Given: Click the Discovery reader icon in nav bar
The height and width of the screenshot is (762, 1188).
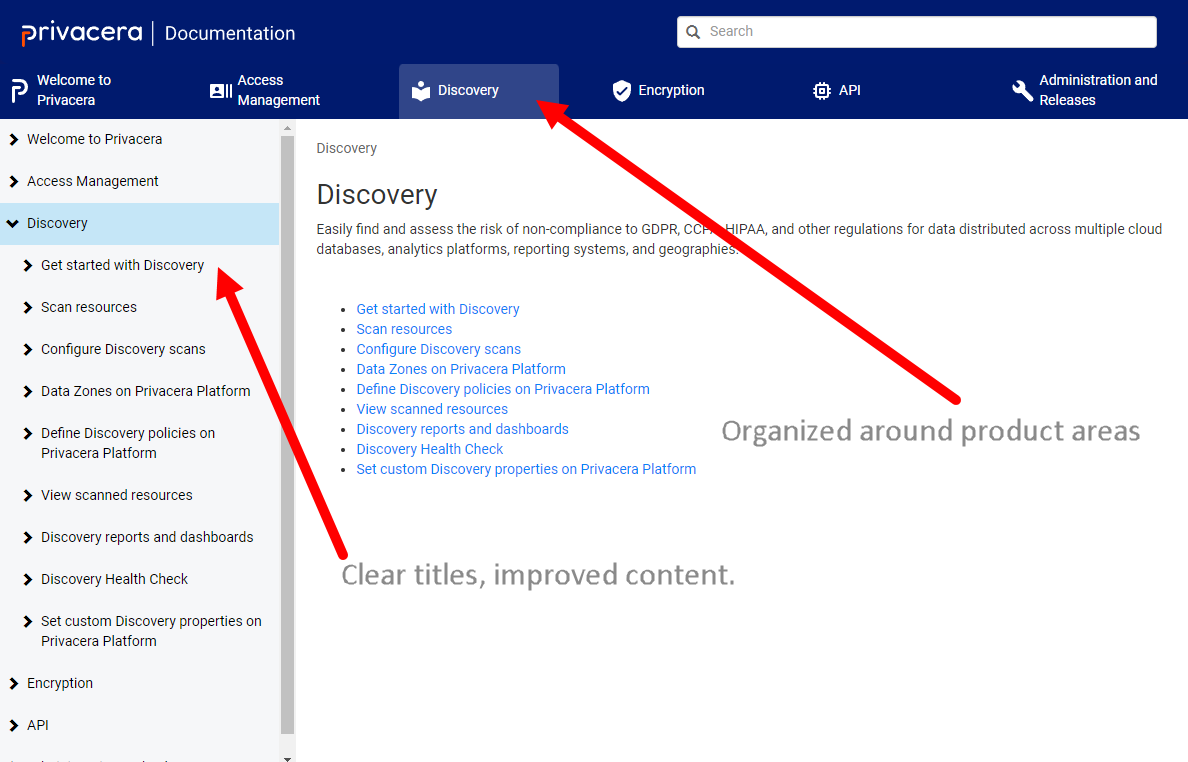Looking at the screenshot, I should (421, 91).
